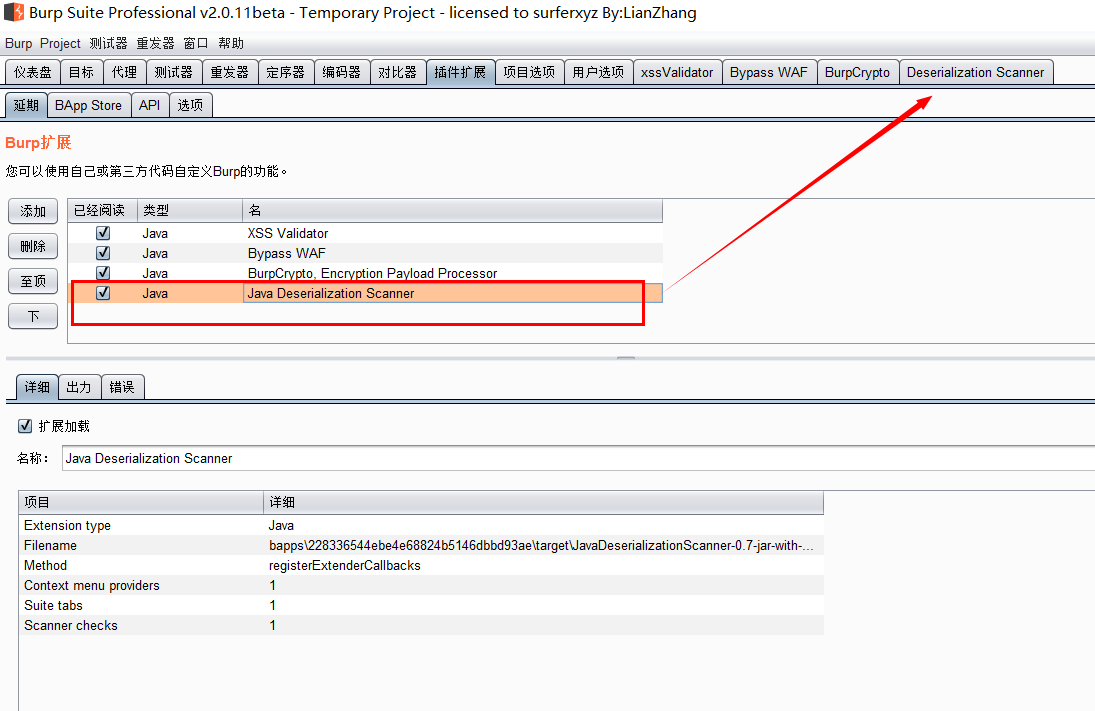Open the xssValidator tab
The image size is (1095, 711).
coord(677,72)
